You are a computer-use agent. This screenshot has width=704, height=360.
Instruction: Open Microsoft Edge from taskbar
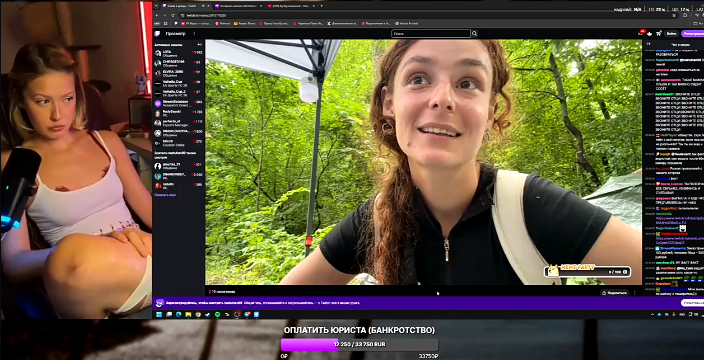pos(179,314)
